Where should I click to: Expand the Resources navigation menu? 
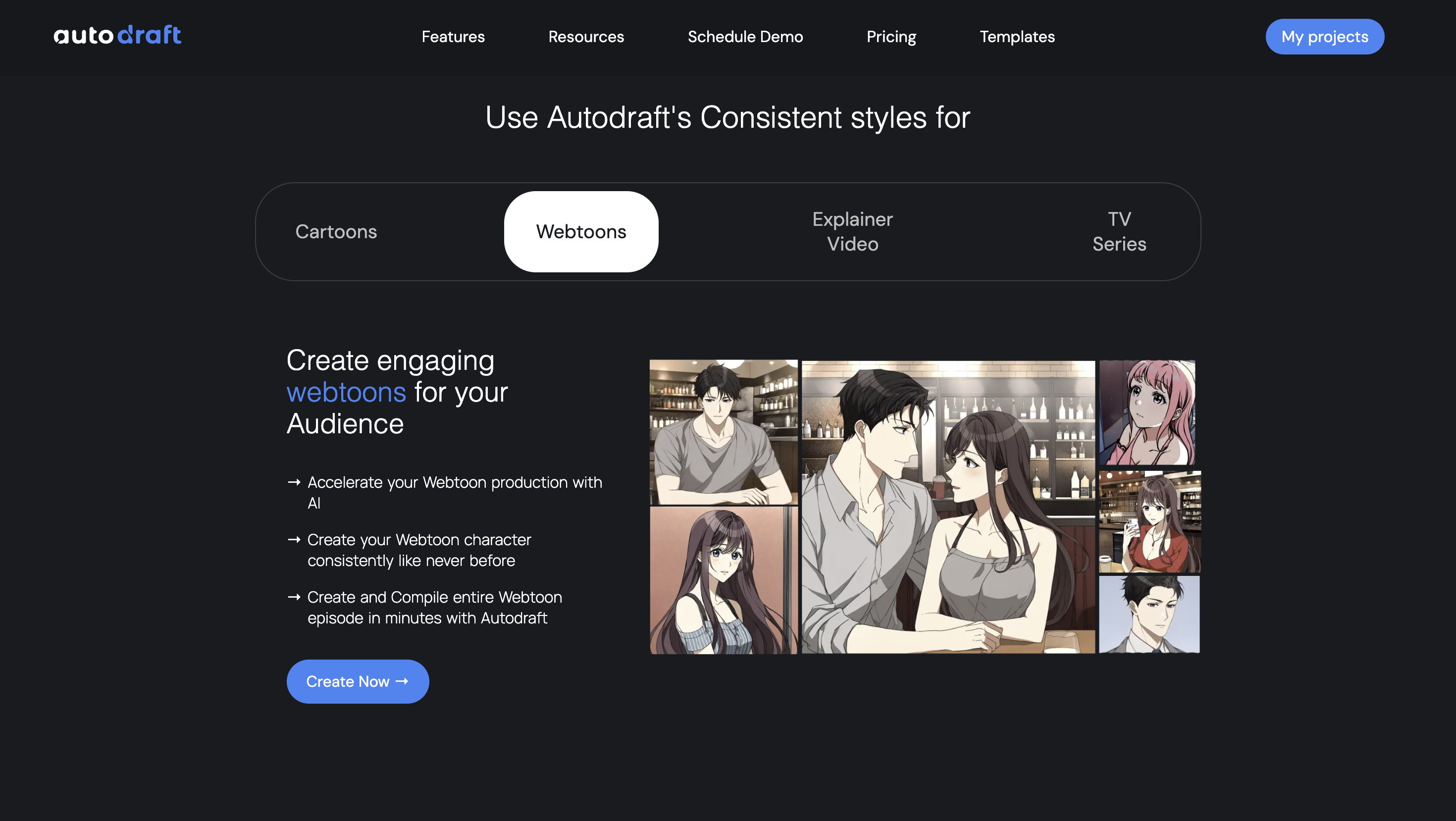pyautogui.click(x=586, y=36)
